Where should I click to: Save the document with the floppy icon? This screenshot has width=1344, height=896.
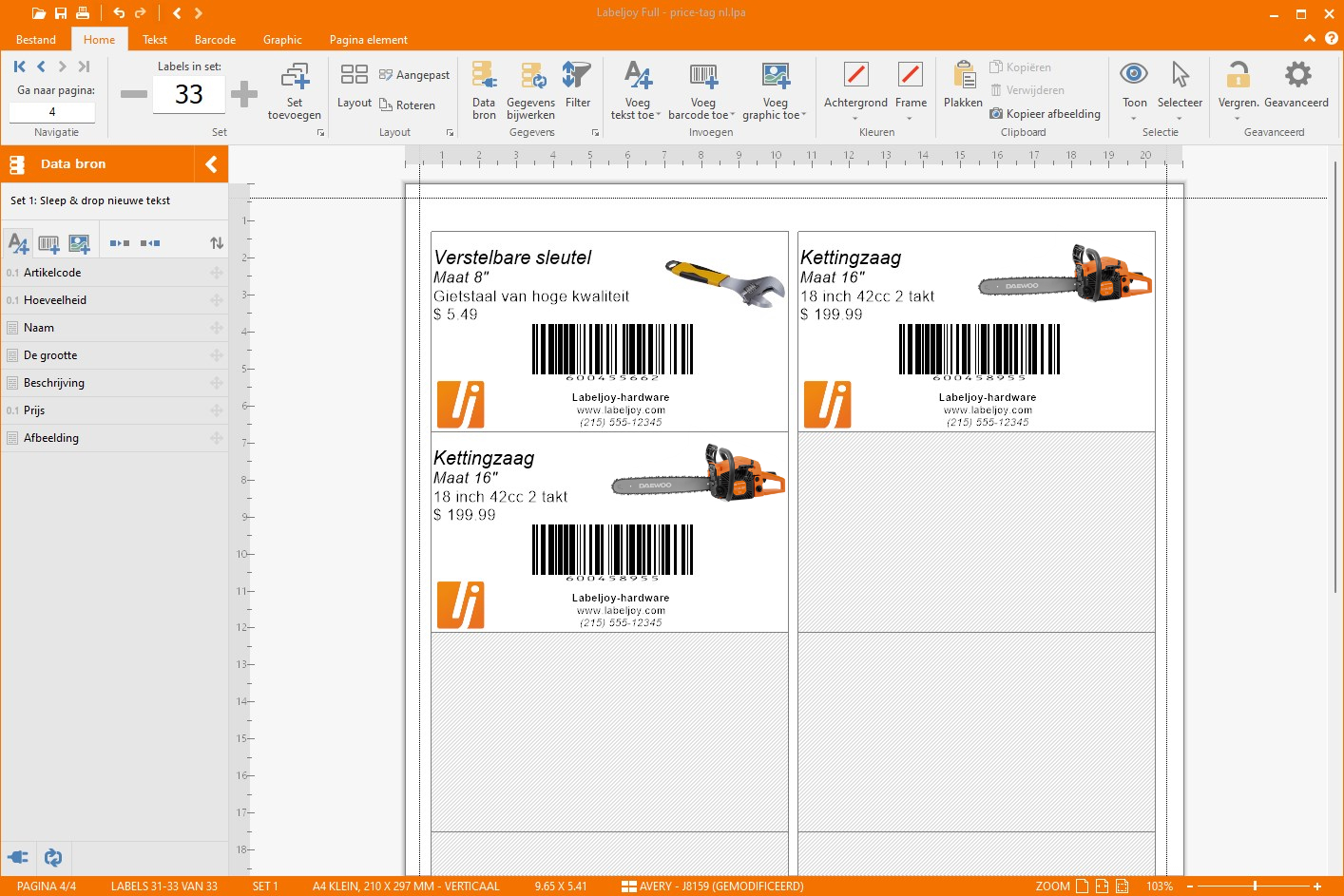61,13
